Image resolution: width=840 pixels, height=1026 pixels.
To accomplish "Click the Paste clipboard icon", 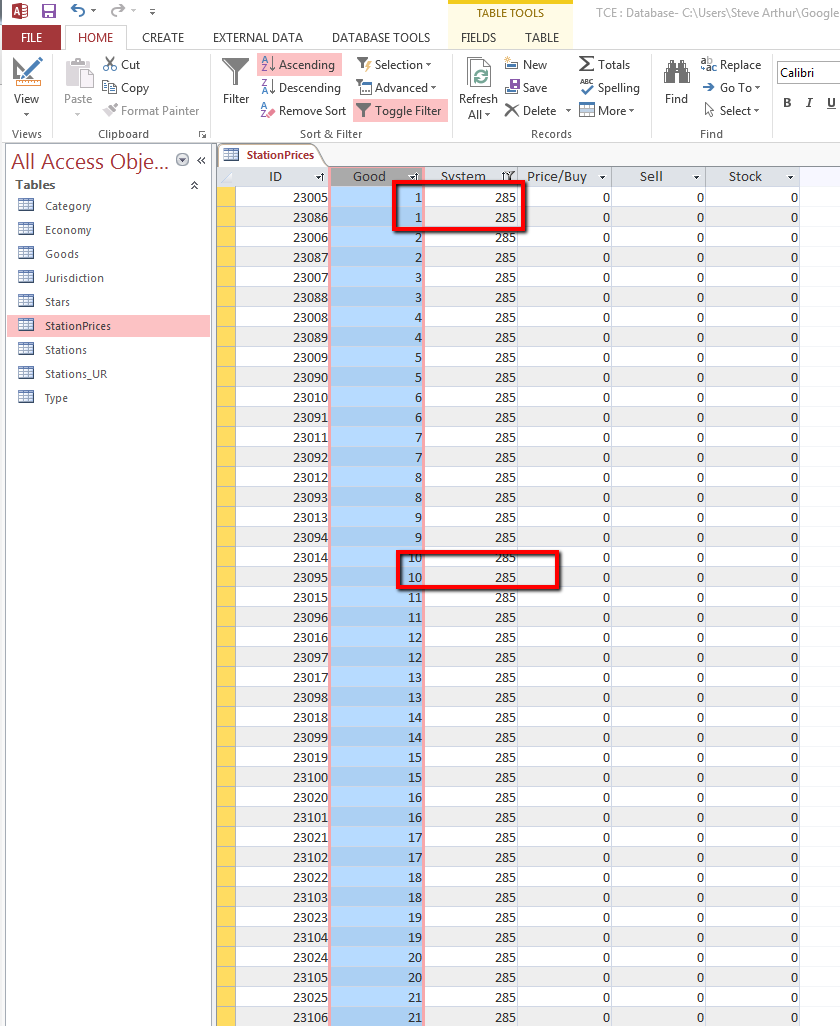I will (x=79, y=73).
